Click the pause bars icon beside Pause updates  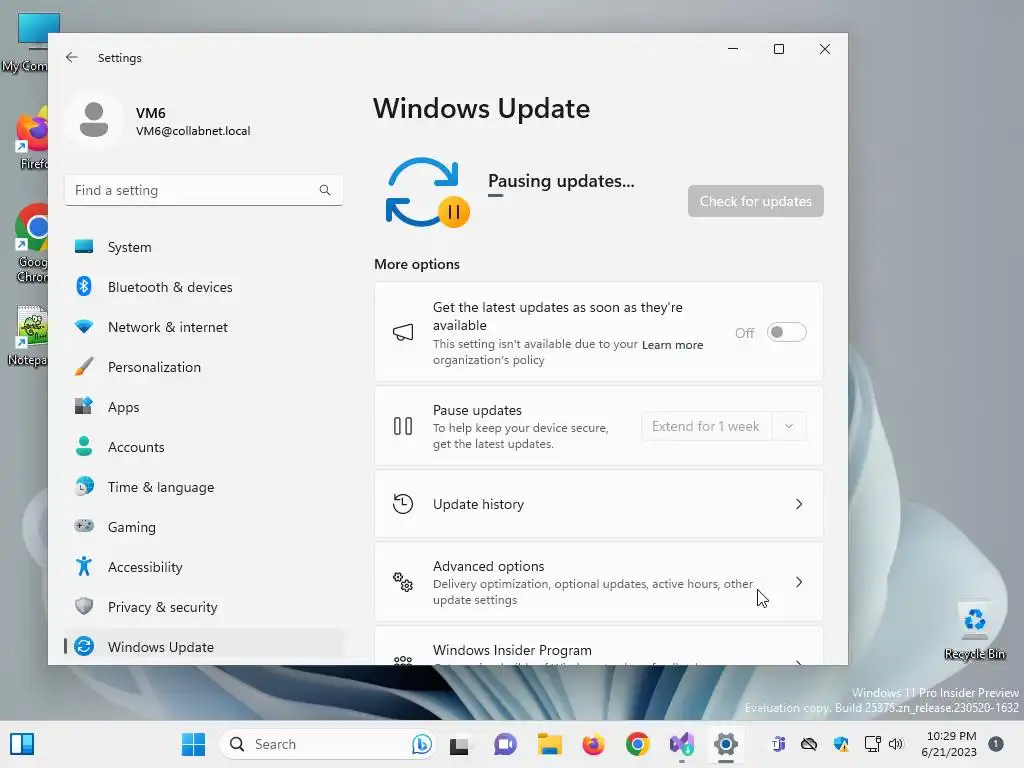[403, 426]
